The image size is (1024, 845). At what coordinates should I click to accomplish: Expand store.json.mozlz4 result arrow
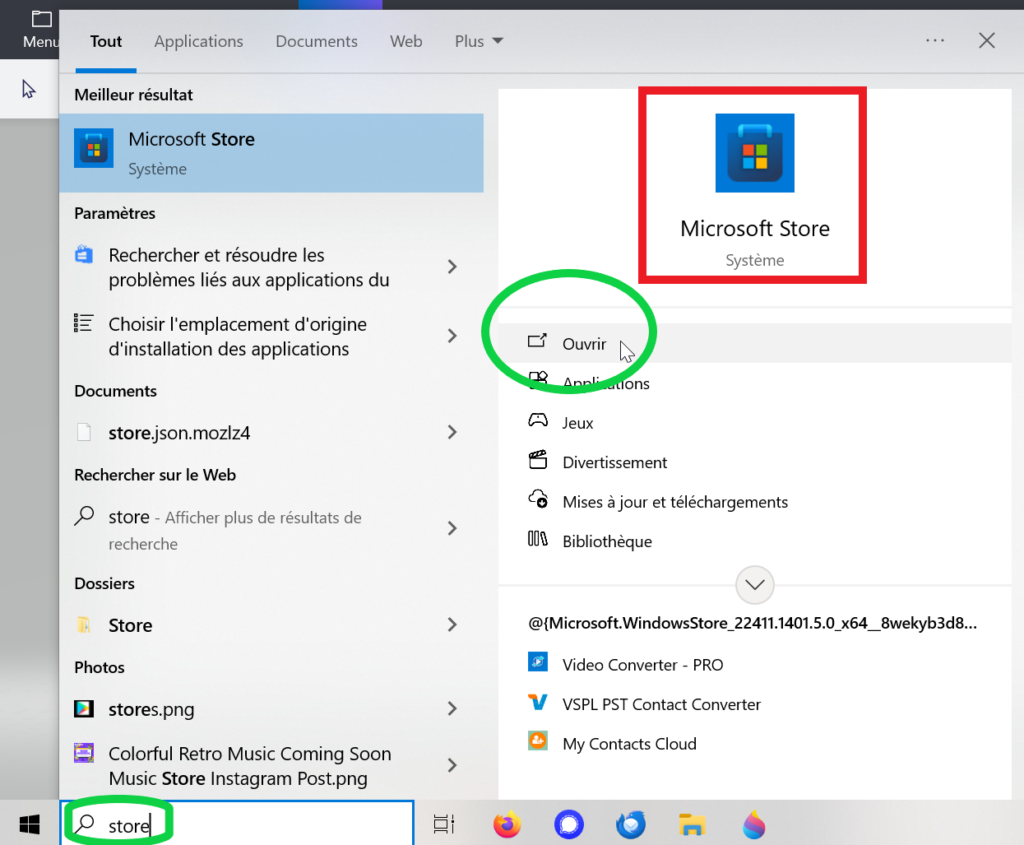[452, 433]
